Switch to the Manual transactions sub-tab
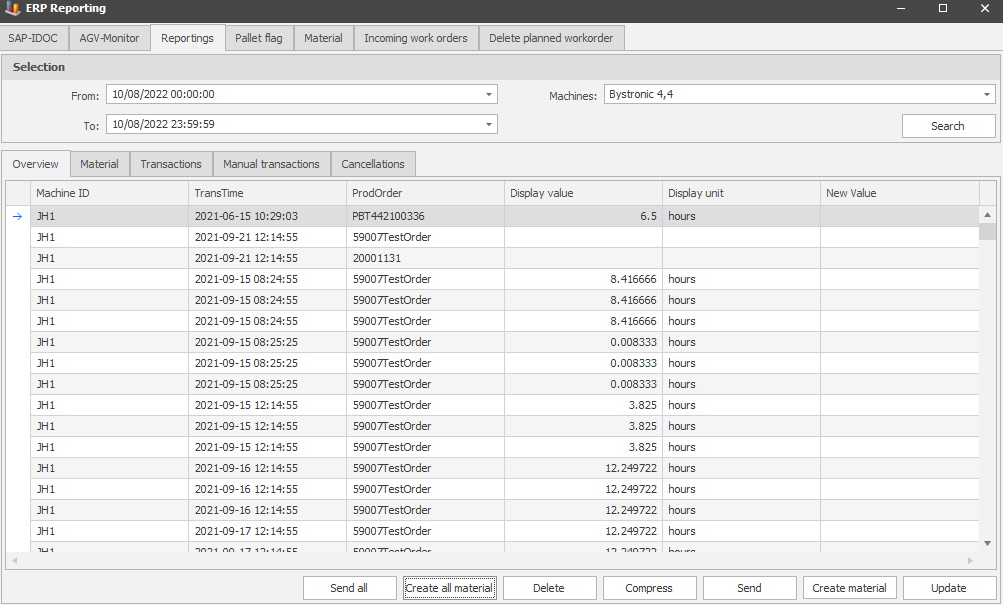This screenshot has width=1003, height=605. click(x=271, y=164)
